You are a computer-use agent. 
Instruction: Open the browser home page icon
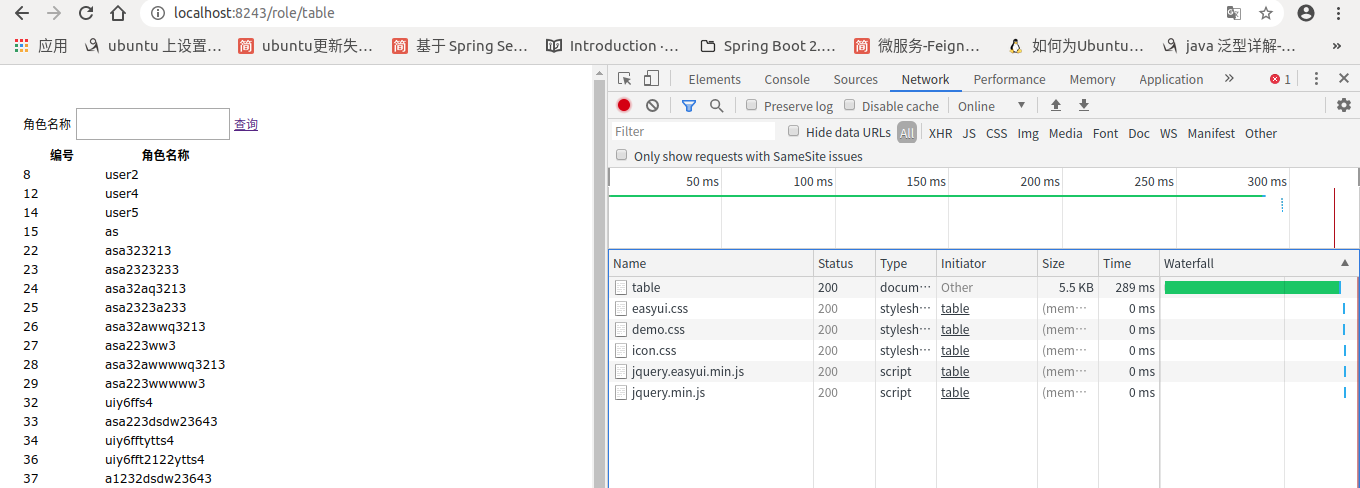[118, 13]
